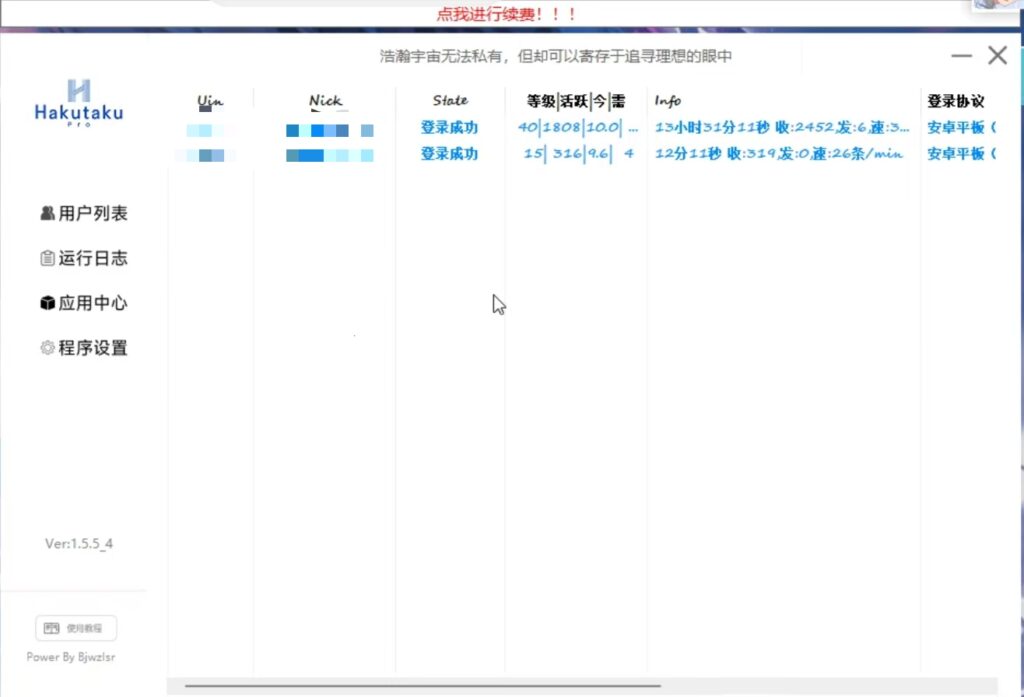Select the people icon beside 用户列表

[47, 212]
